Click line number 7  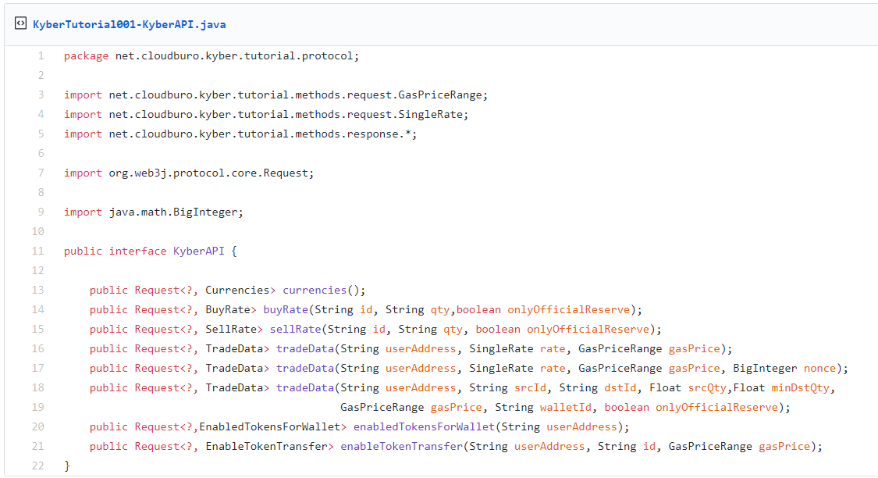pyautogui.click(x=40, y=173)
